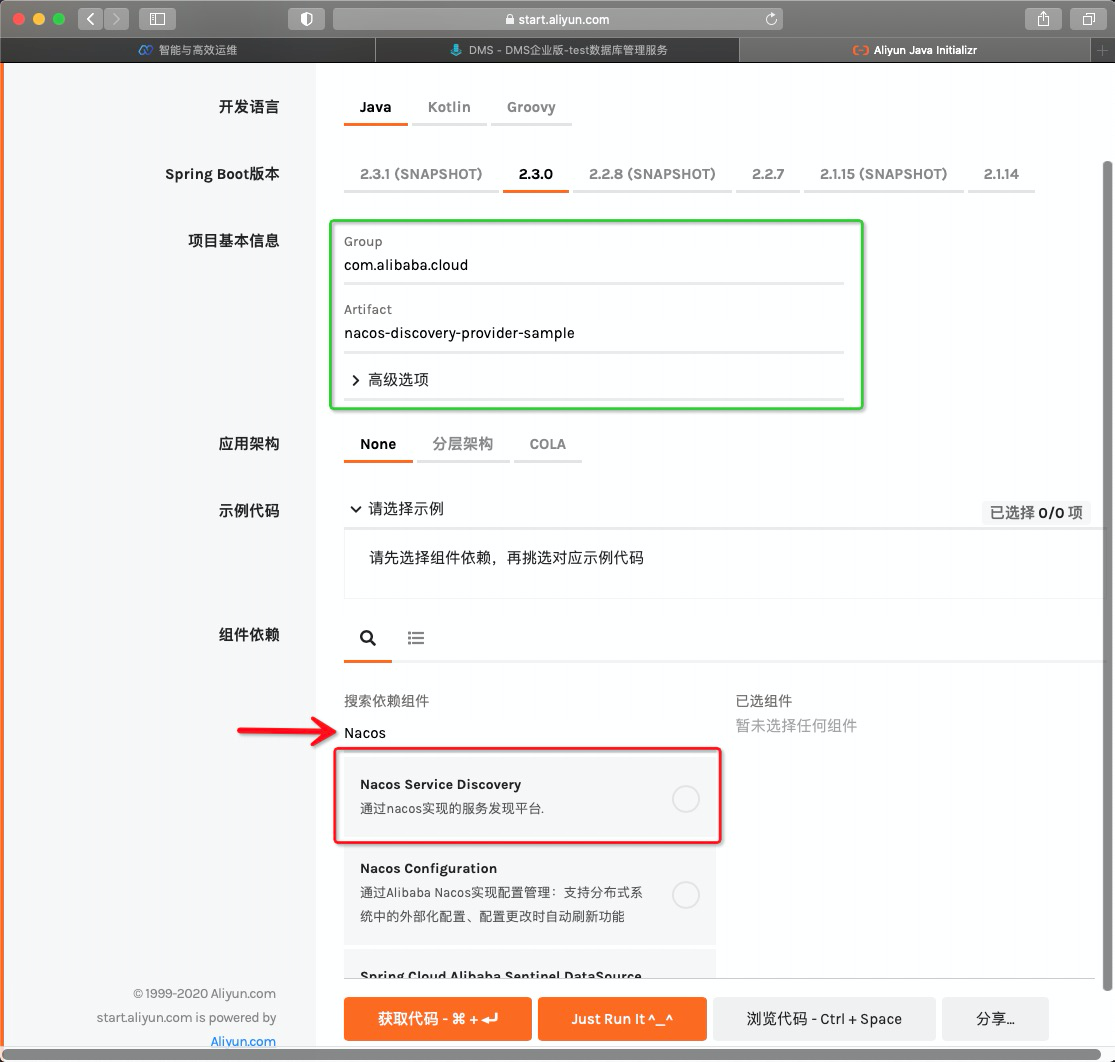Screen dimensions: 1115x1062
Task: Open a new tab with the plus icon
Action: click(x=1101, y=50)
